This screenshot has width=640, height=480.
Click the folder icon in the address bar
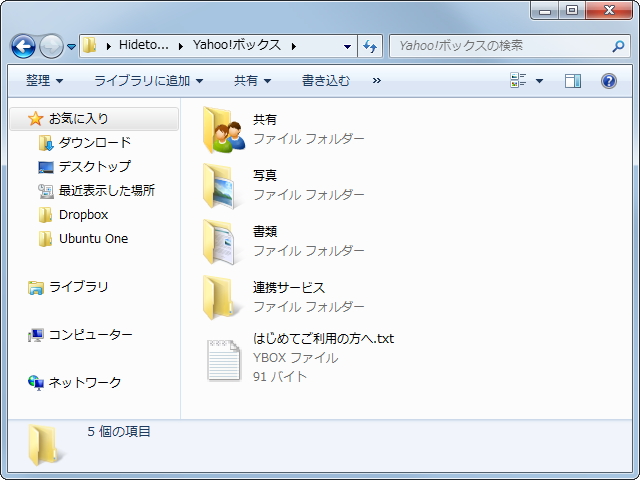pyautogui.click(x=89, y=45)
